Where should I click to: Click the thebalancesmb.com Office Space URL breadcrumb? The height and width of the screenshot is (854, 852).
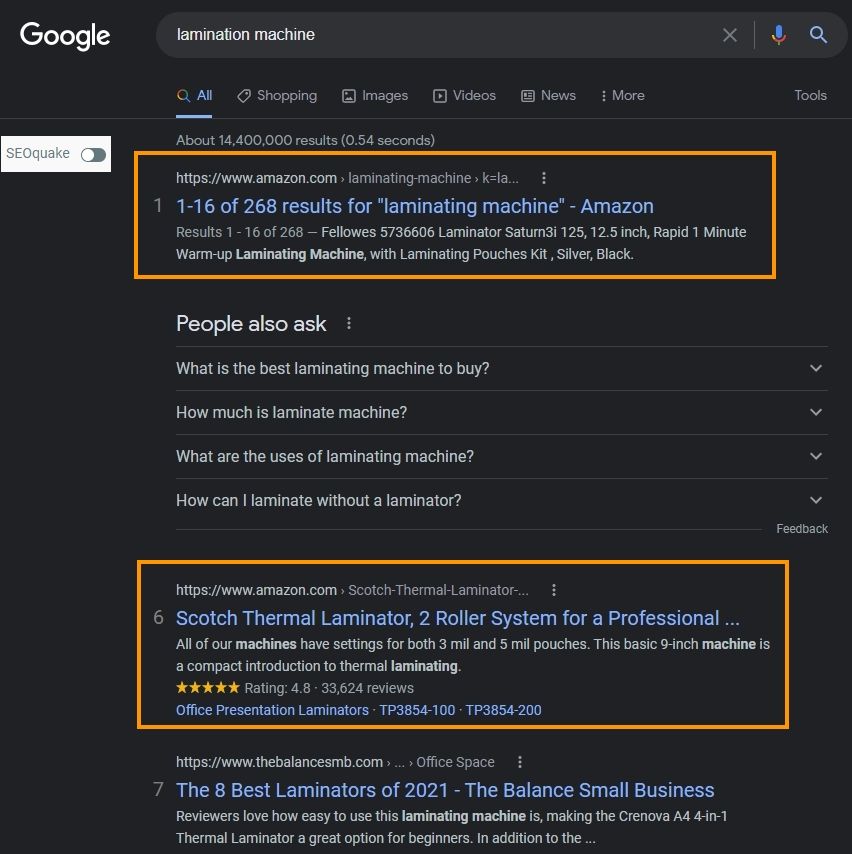pos(335,762)
